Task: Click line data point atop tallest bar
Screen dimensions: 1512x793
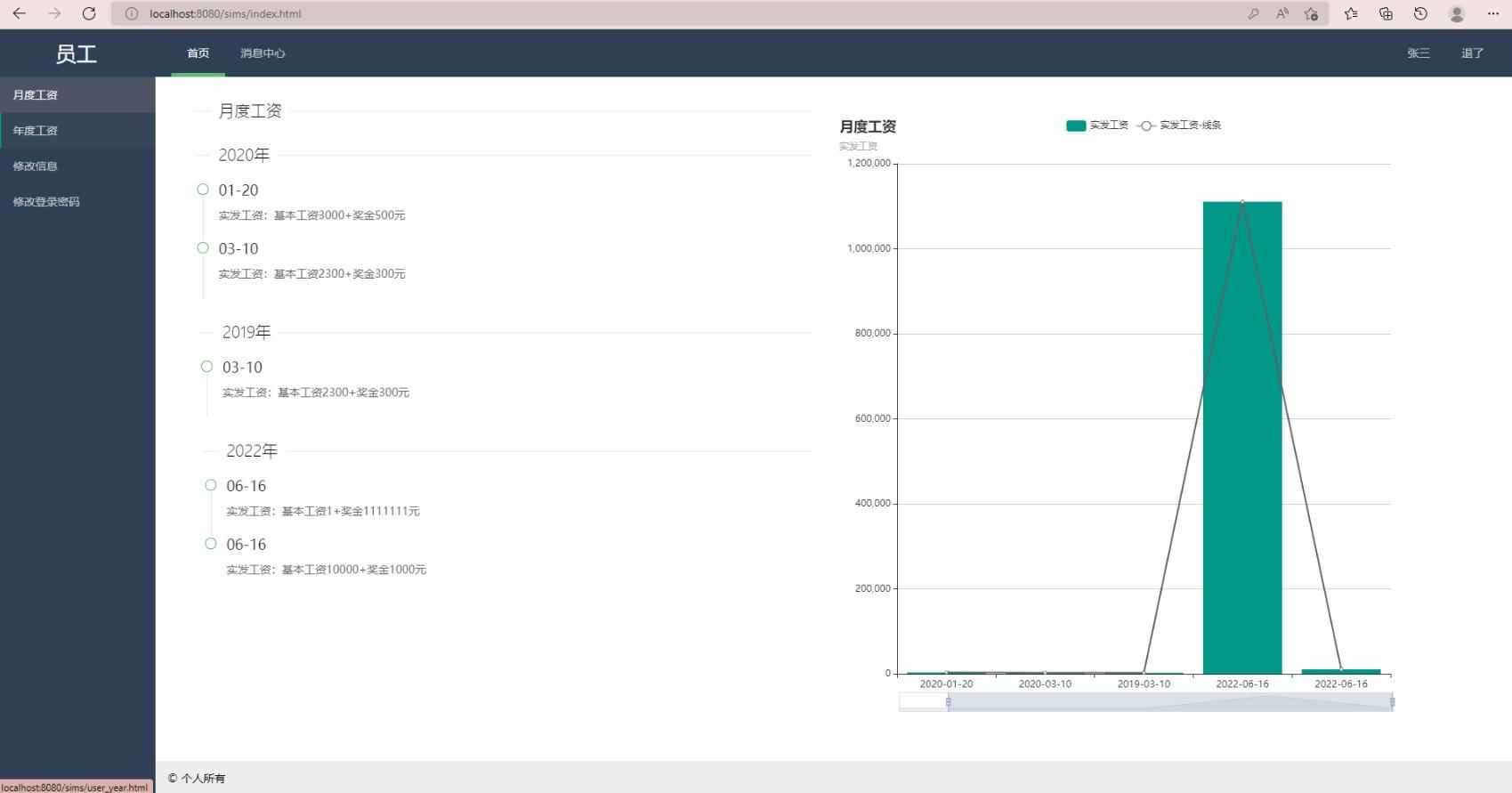Action: 1242,202
